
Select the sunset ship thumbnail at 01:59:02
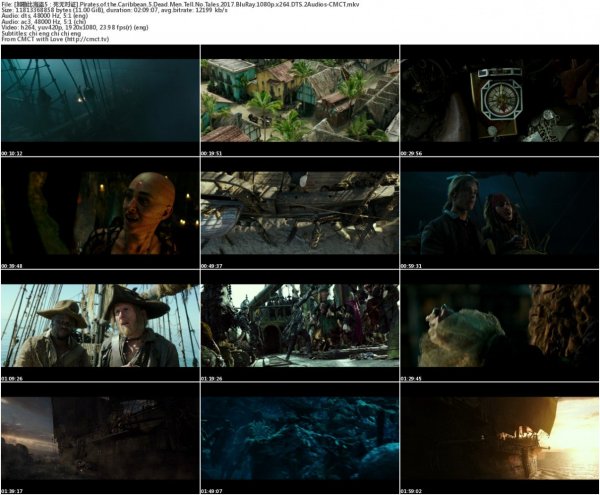tap(499, 441)
